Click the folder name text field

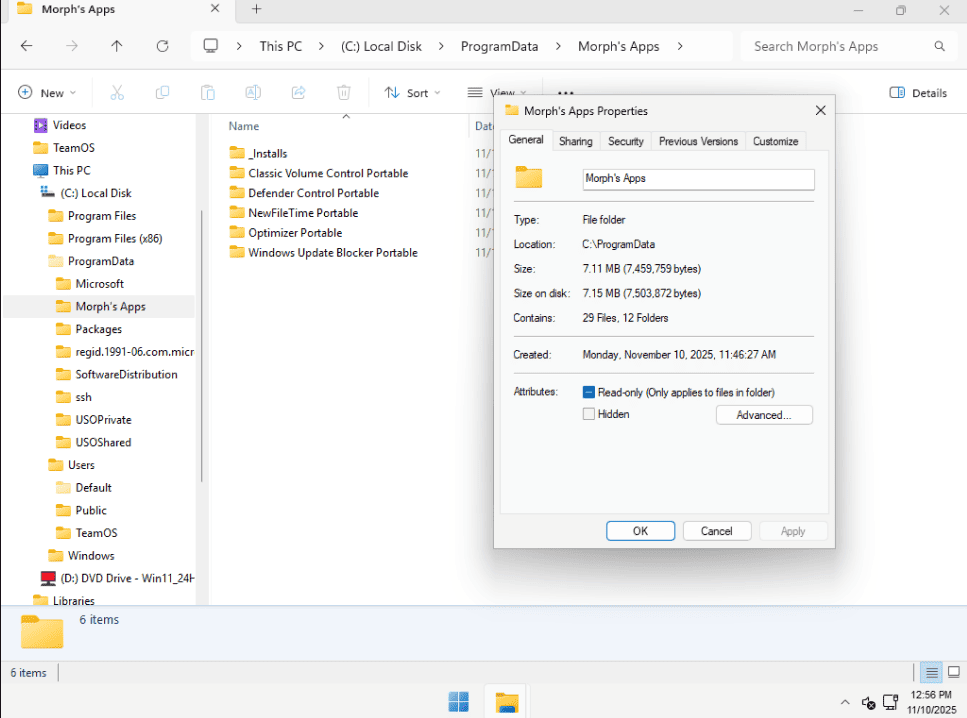pyautogui.click(x=698, y=179)
